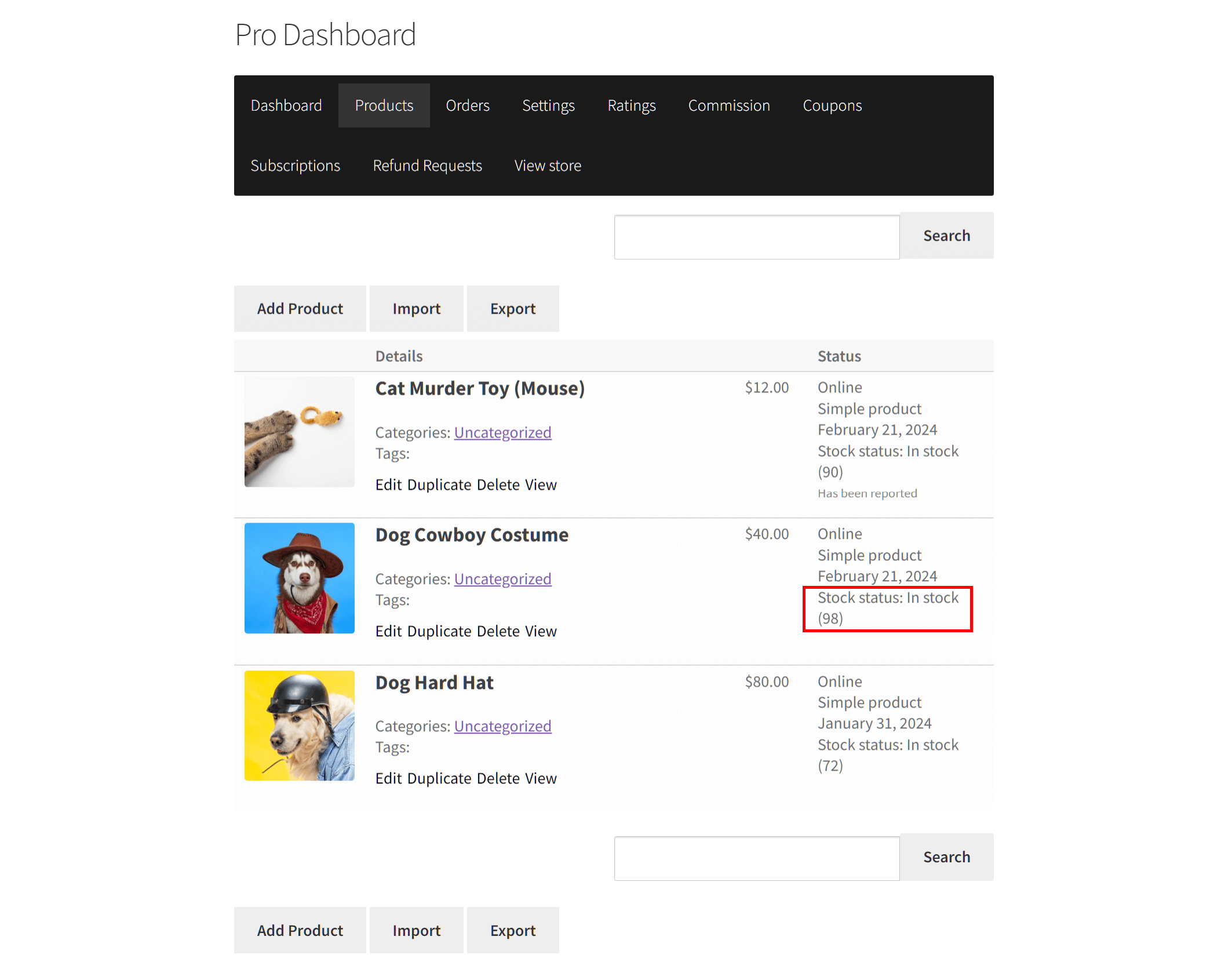The height and width of the screenshot is (973, 1232).
Task: Open the Dog Cowboy Costume title
Action: tap(472, 535)
